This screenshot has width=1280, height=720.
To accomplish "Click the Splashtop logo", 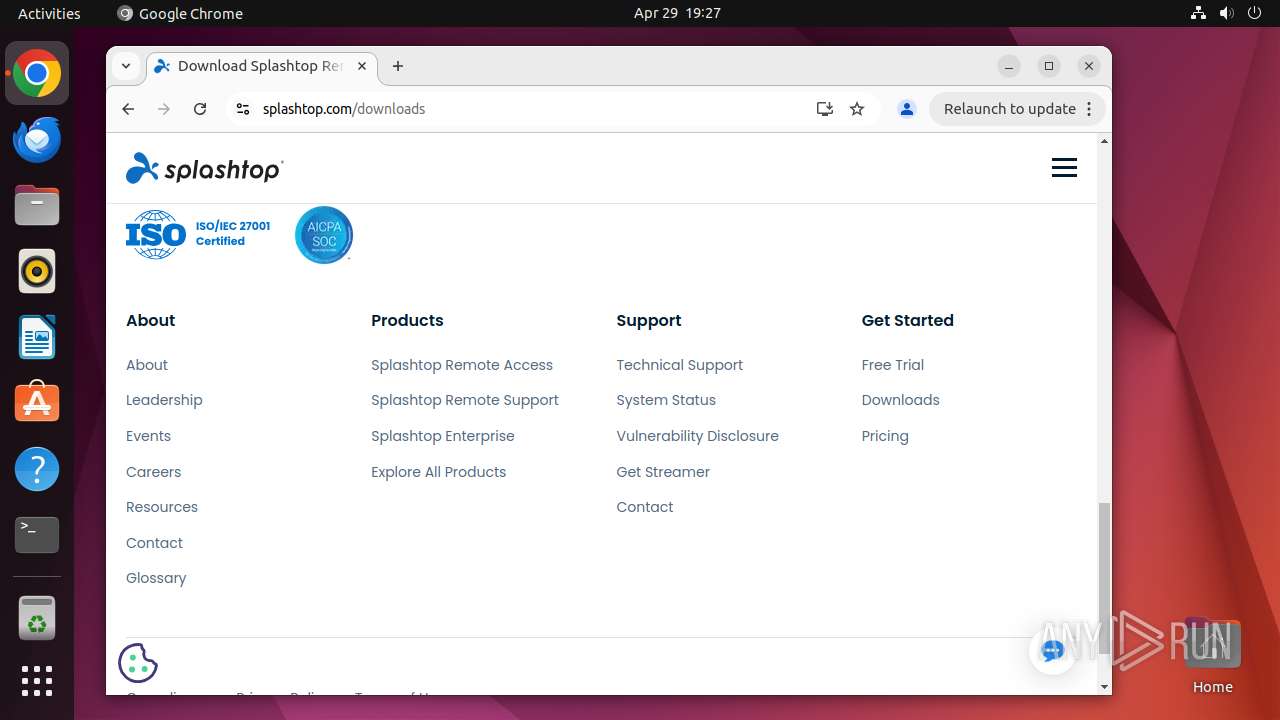I will [205, 168].
